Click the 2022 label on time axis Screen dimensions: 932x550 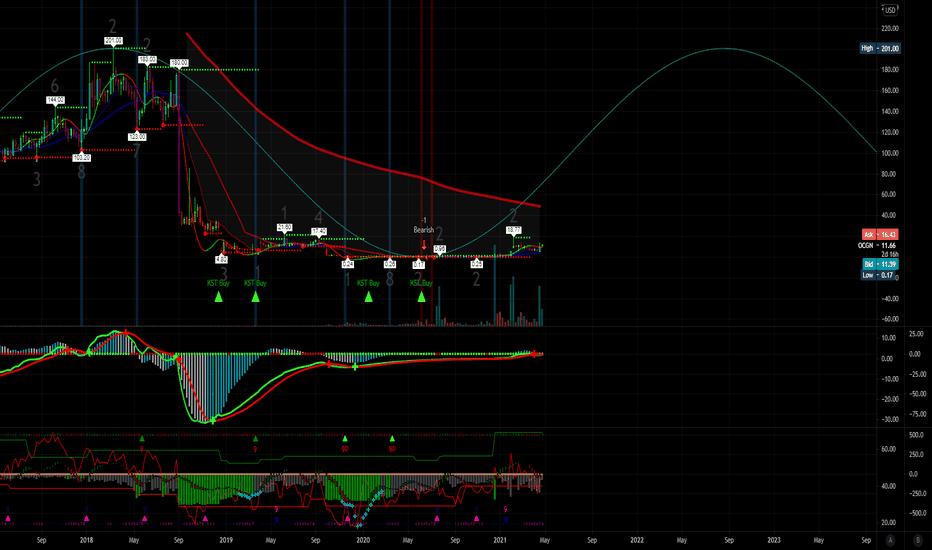point(637,540)
